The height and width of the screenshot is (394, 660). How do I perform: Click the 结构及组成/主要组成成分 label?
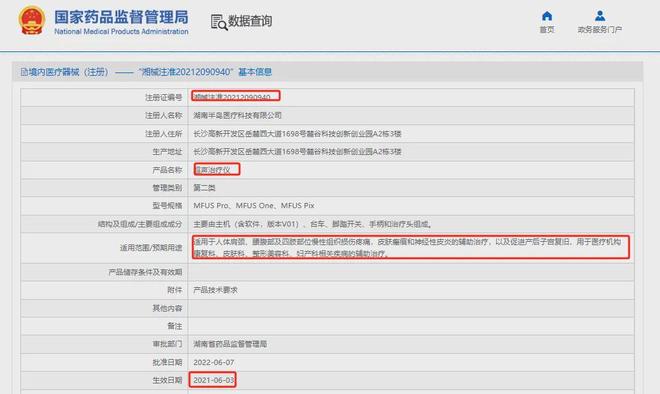[x=140, y=224]
